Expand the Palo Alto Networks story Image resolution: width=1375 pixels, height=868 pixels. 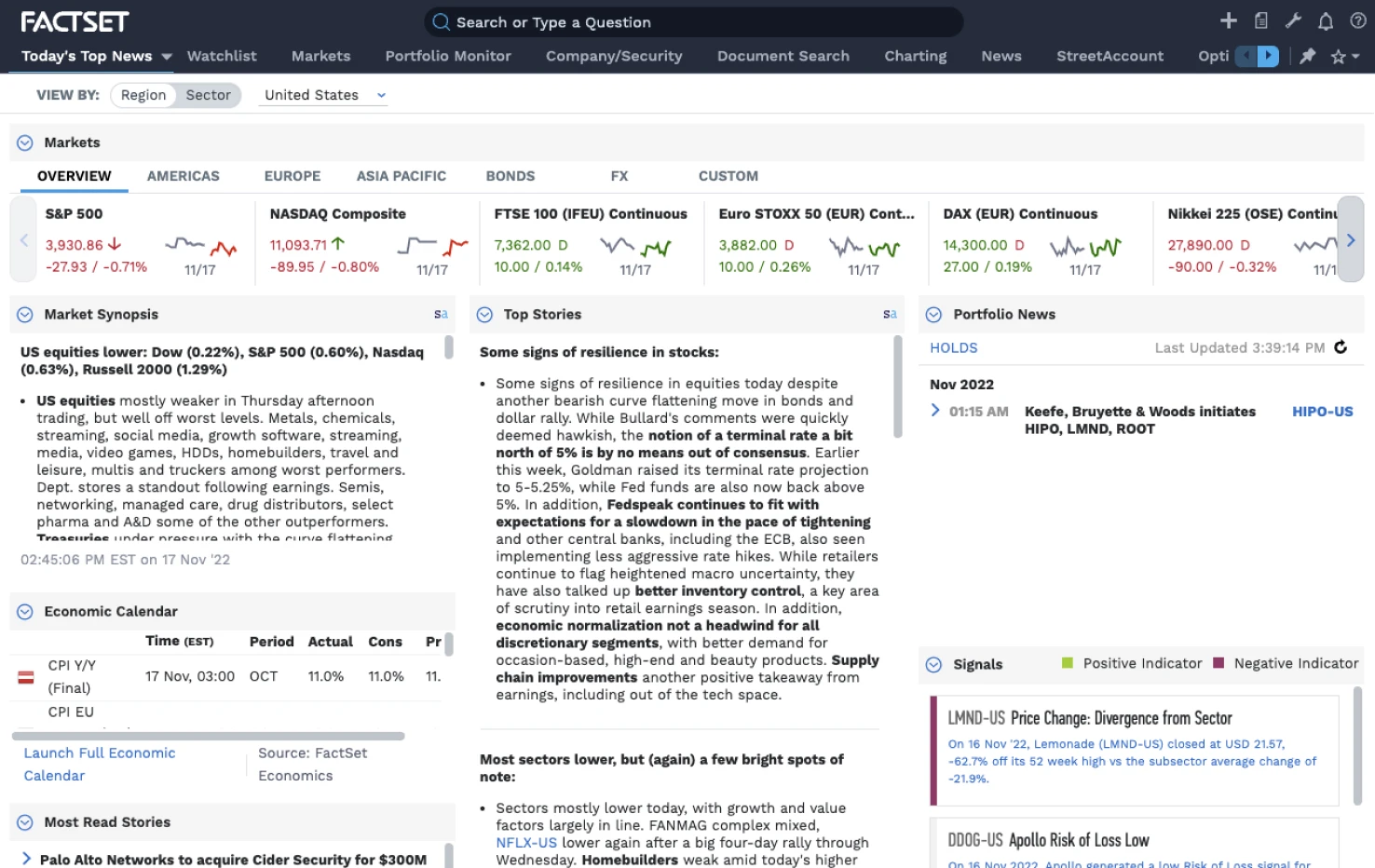tap(26, 859)
